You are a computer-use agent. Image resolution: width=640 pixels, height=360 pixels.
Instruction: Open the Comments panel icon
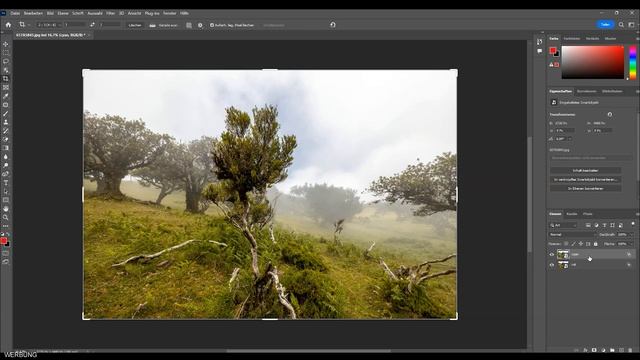point(540,51)
